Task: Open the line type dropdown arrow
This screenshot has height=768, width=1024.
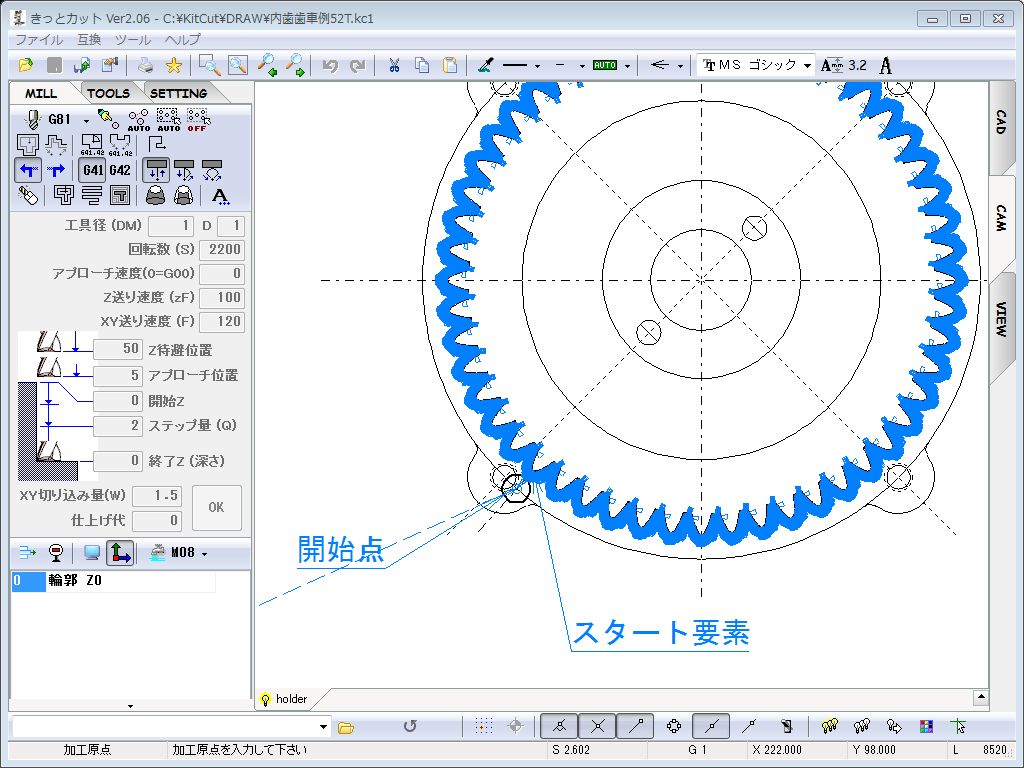Action: 537,66
